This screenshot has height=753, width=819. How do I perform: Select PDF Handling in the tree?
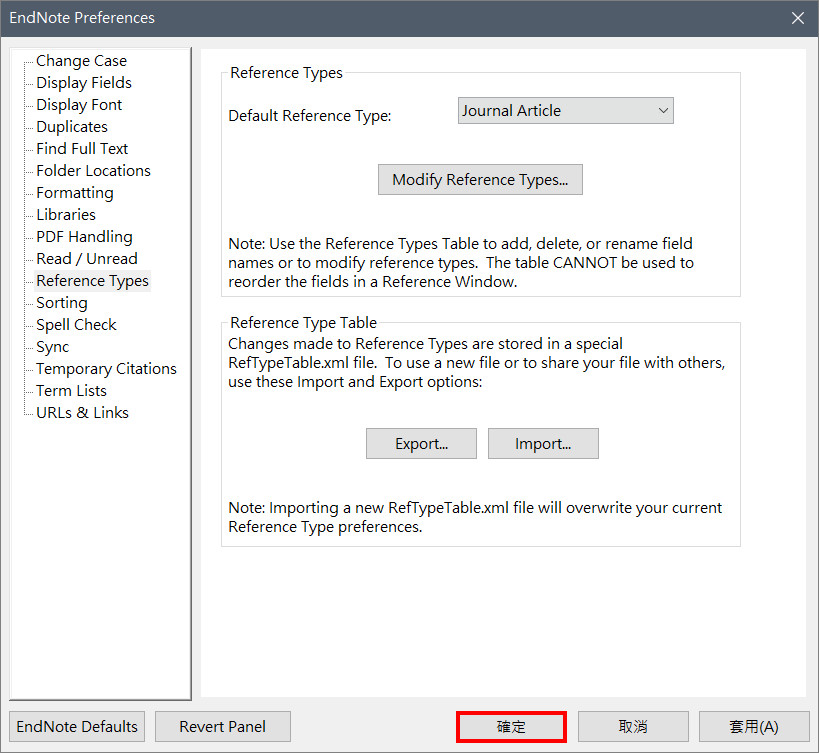tap(84, 237)
